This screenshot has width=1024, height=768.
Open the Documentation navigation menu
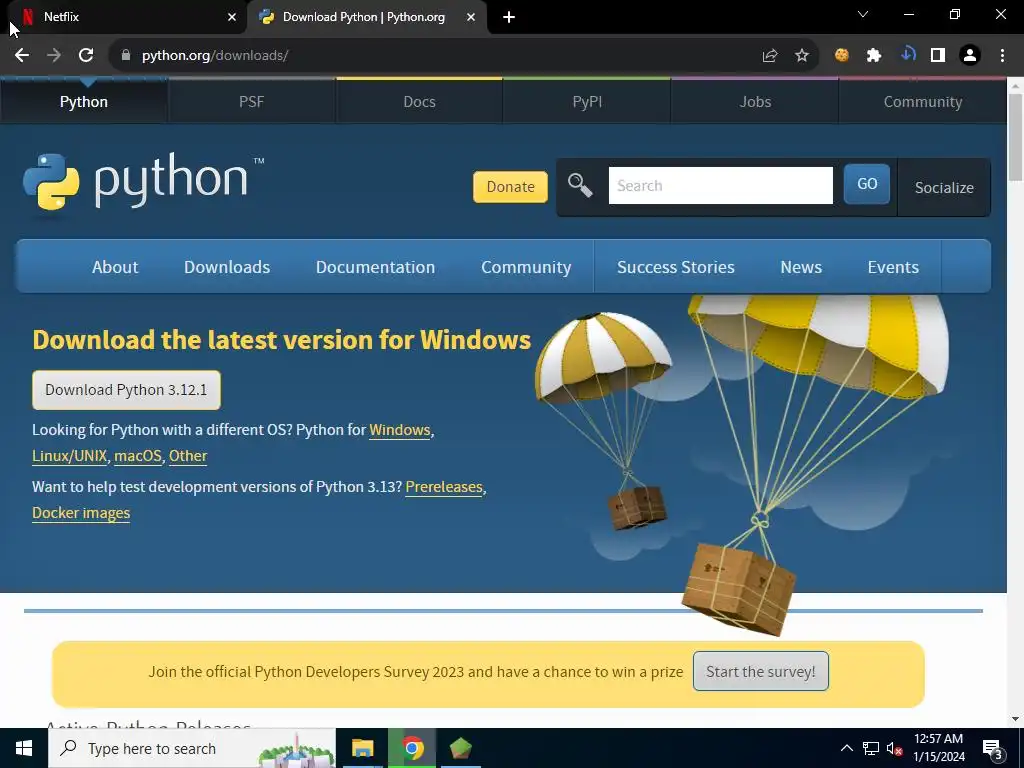pyautogui.click(x=375, y=267)
